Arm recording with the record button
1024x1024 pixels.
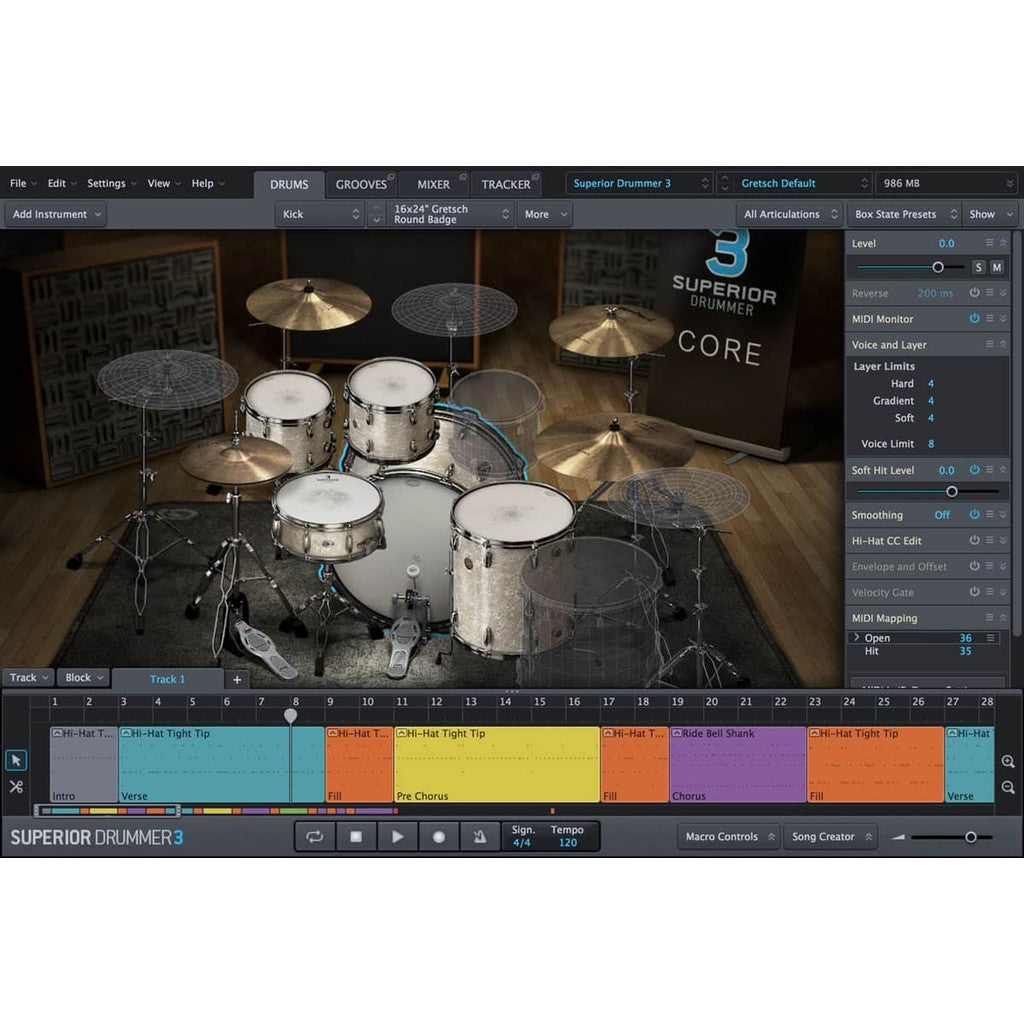439,837
